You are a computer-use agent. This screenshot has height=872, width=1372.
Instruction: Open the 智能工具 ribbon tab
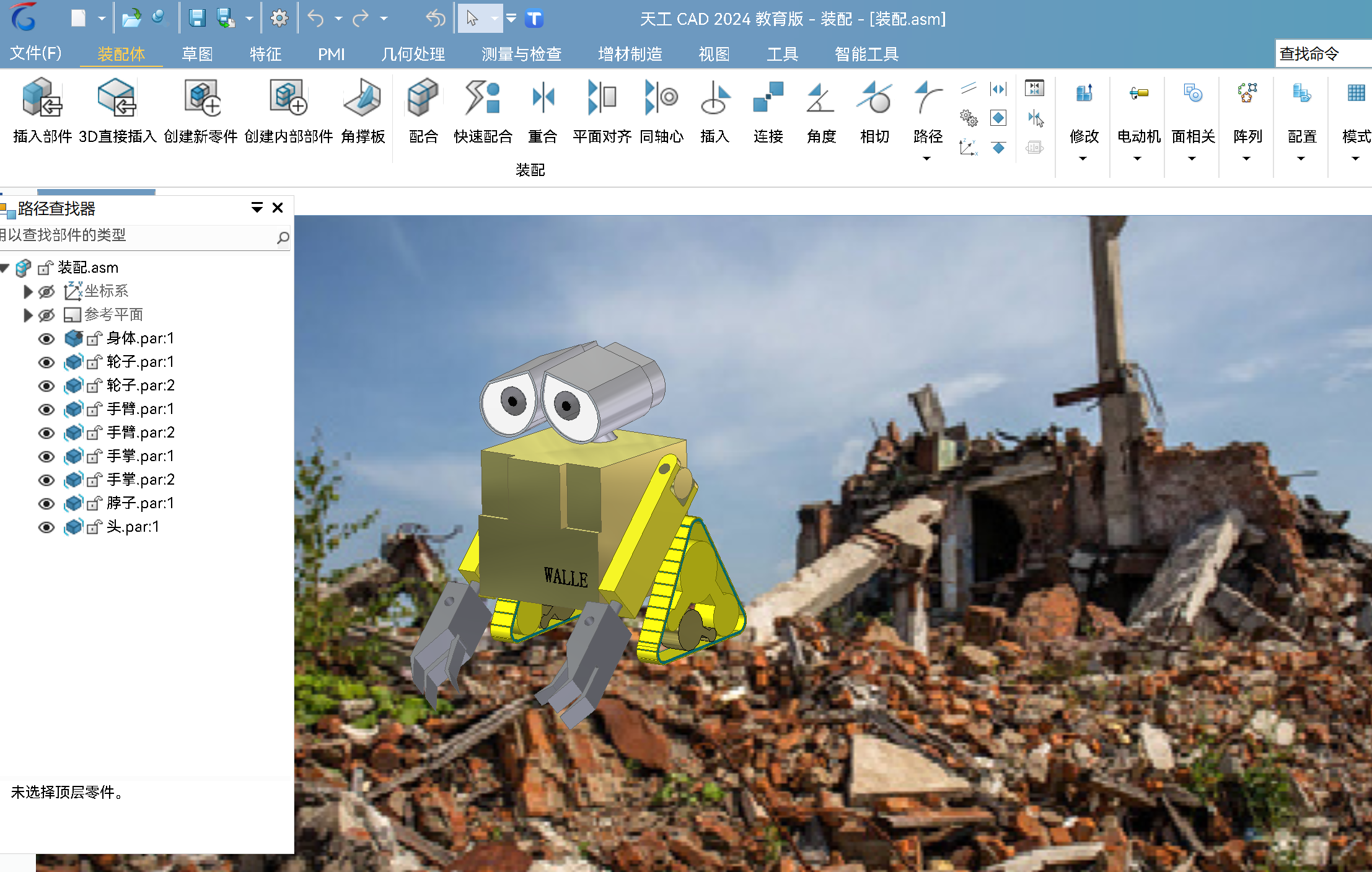(x=866, y=54)
